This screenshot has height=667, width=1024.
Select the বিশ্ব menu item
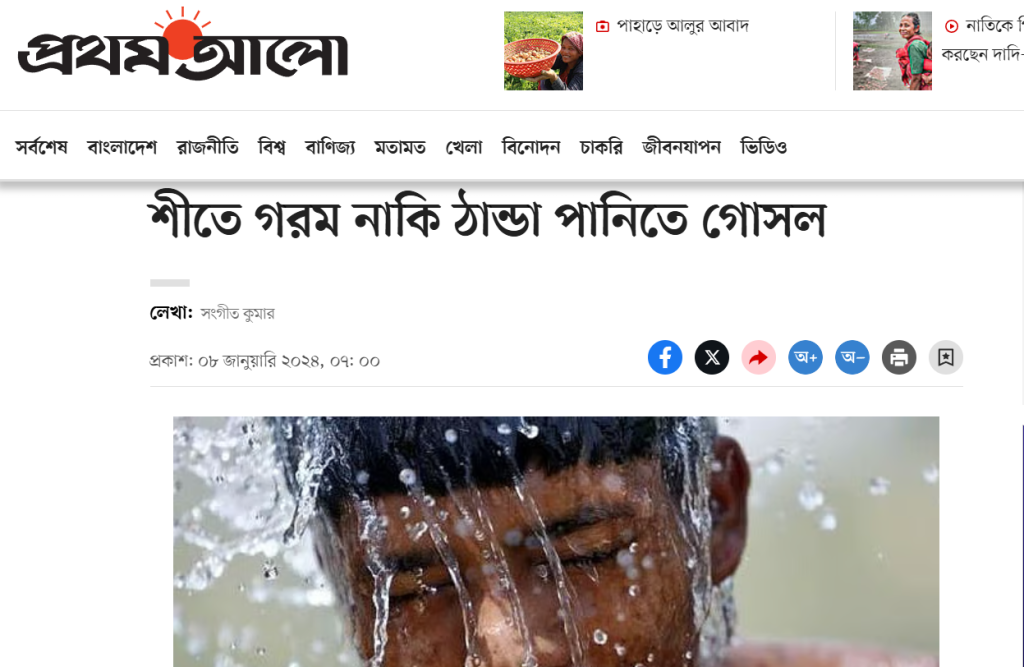point(272,147)
